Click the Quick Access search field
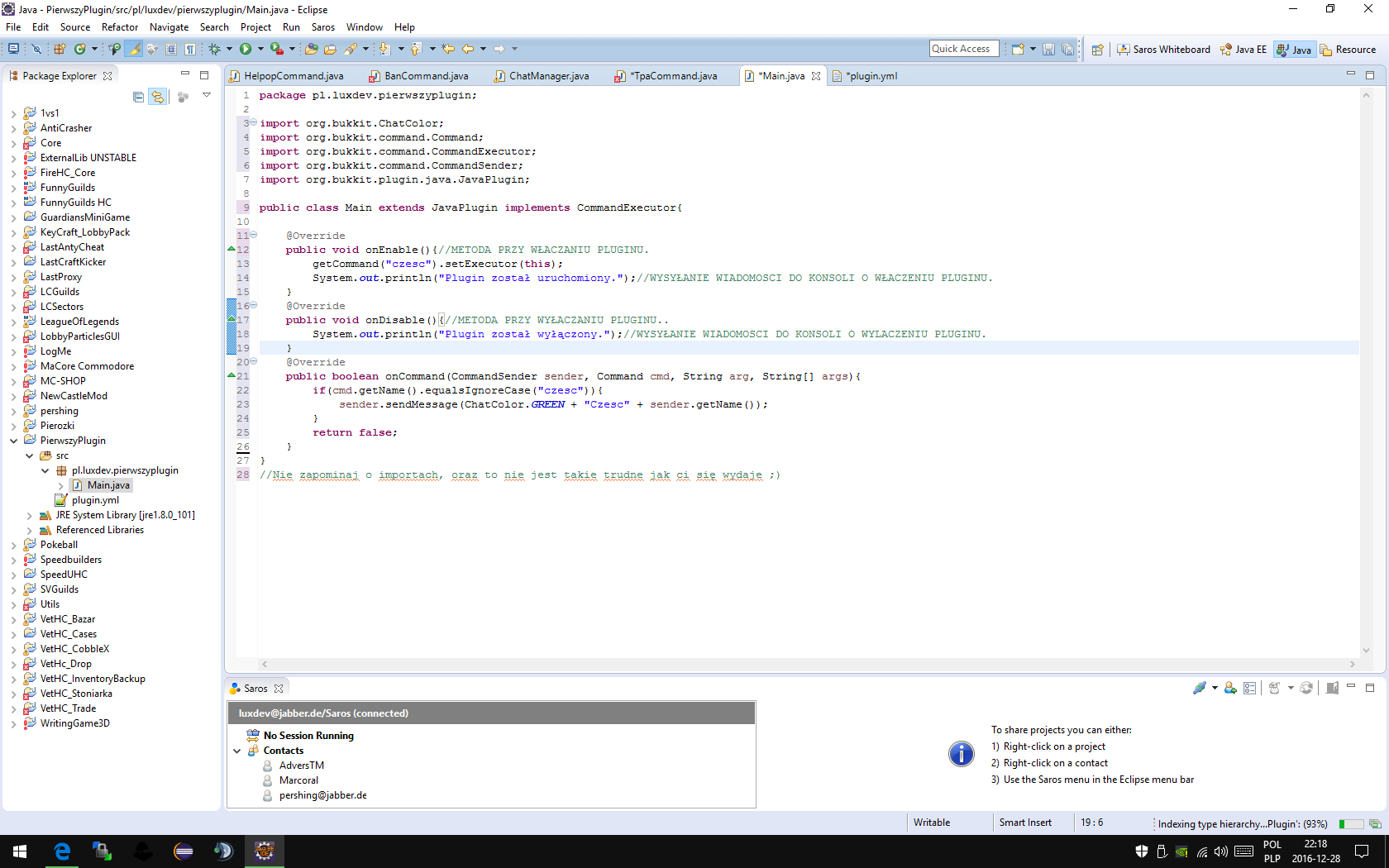The height and width of the screenshot is (868, 1389). point(963,49)
